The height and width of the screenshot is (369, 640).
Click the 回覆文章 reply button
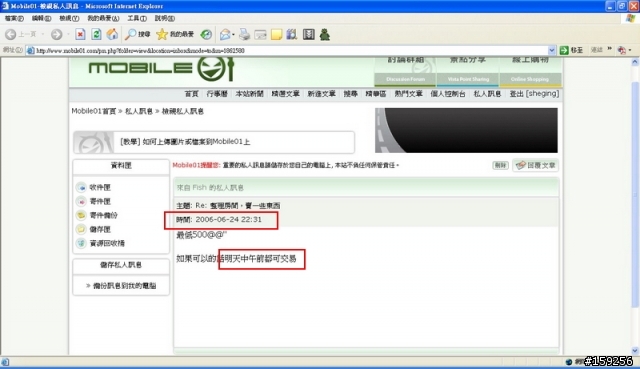[536, 165]
